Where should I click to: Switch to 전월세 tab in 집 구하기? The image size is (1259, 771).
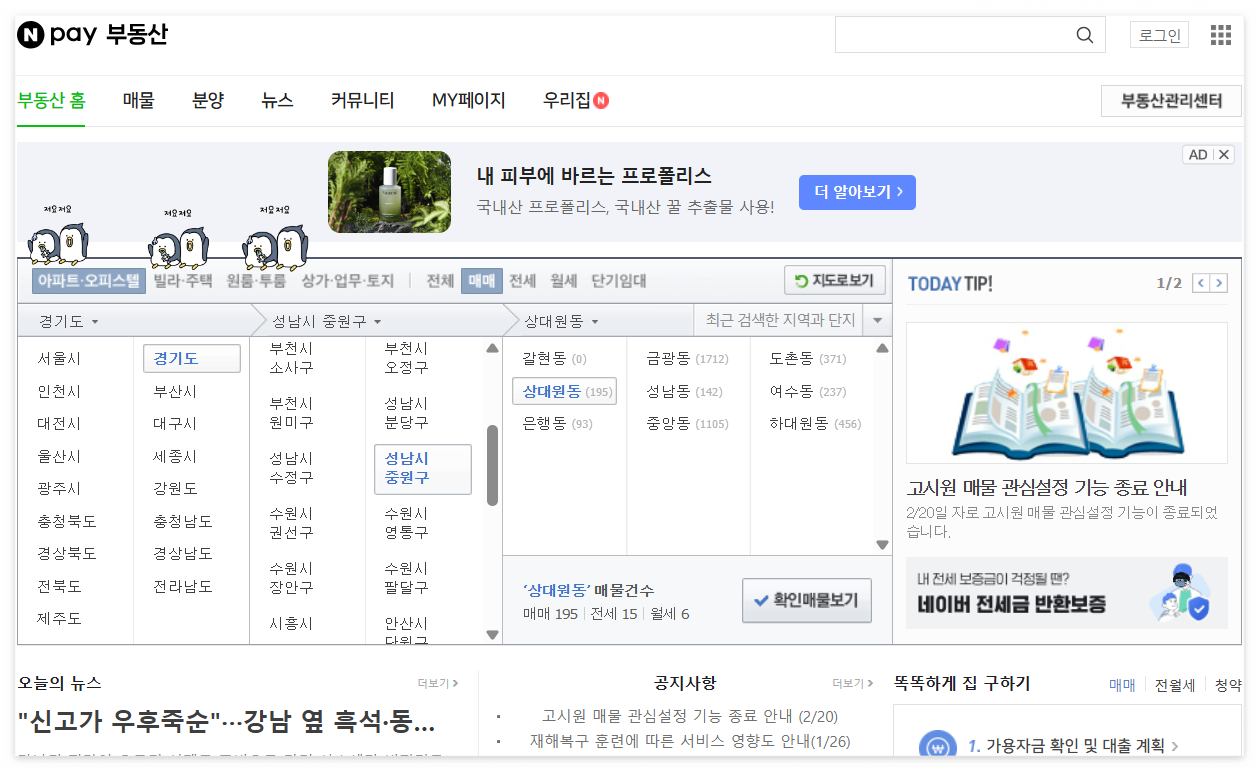point(1175,685)
